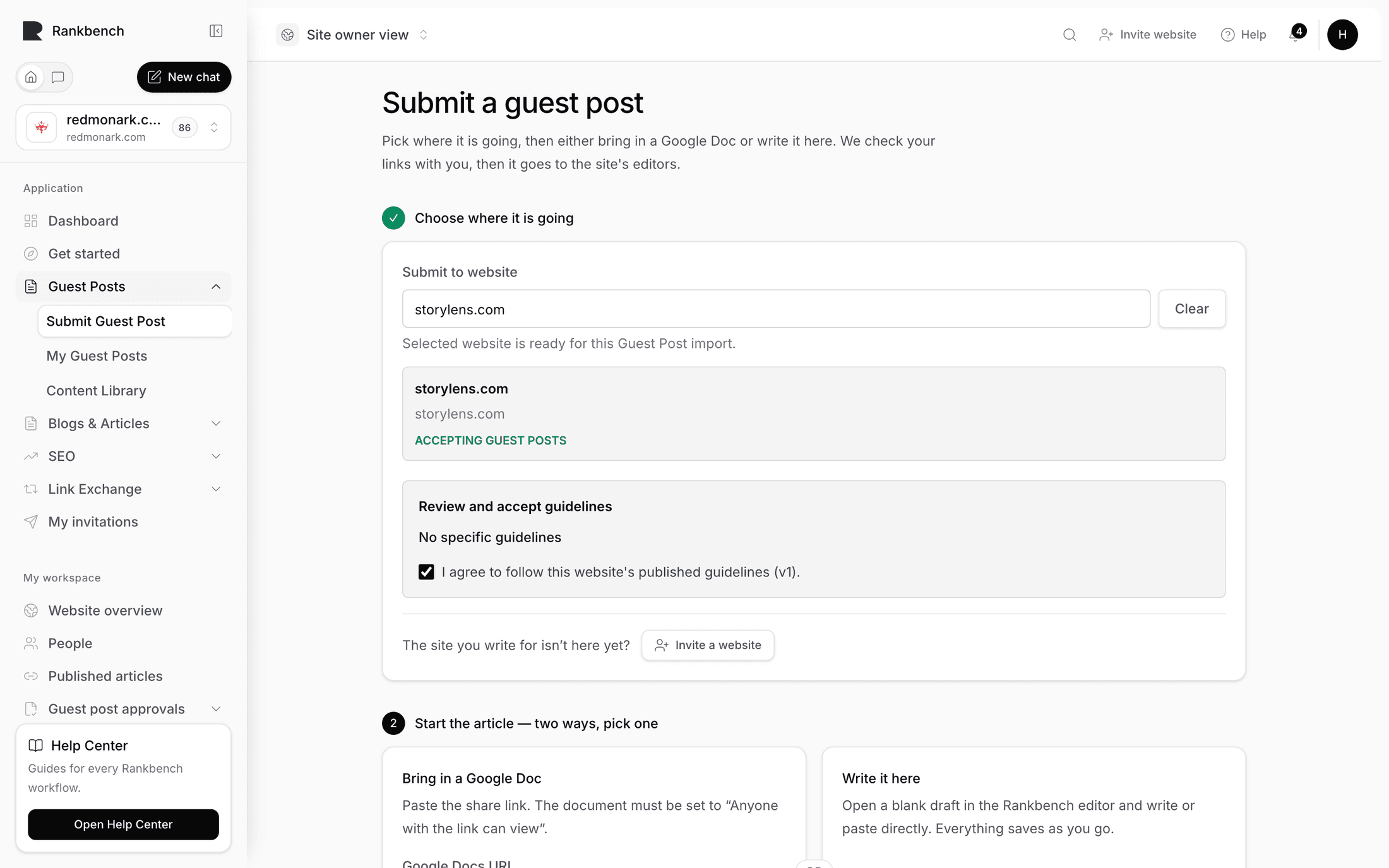1389x868 pixels.
Task: Select Submit Guest Post menu item
Action: pos(134,321)
